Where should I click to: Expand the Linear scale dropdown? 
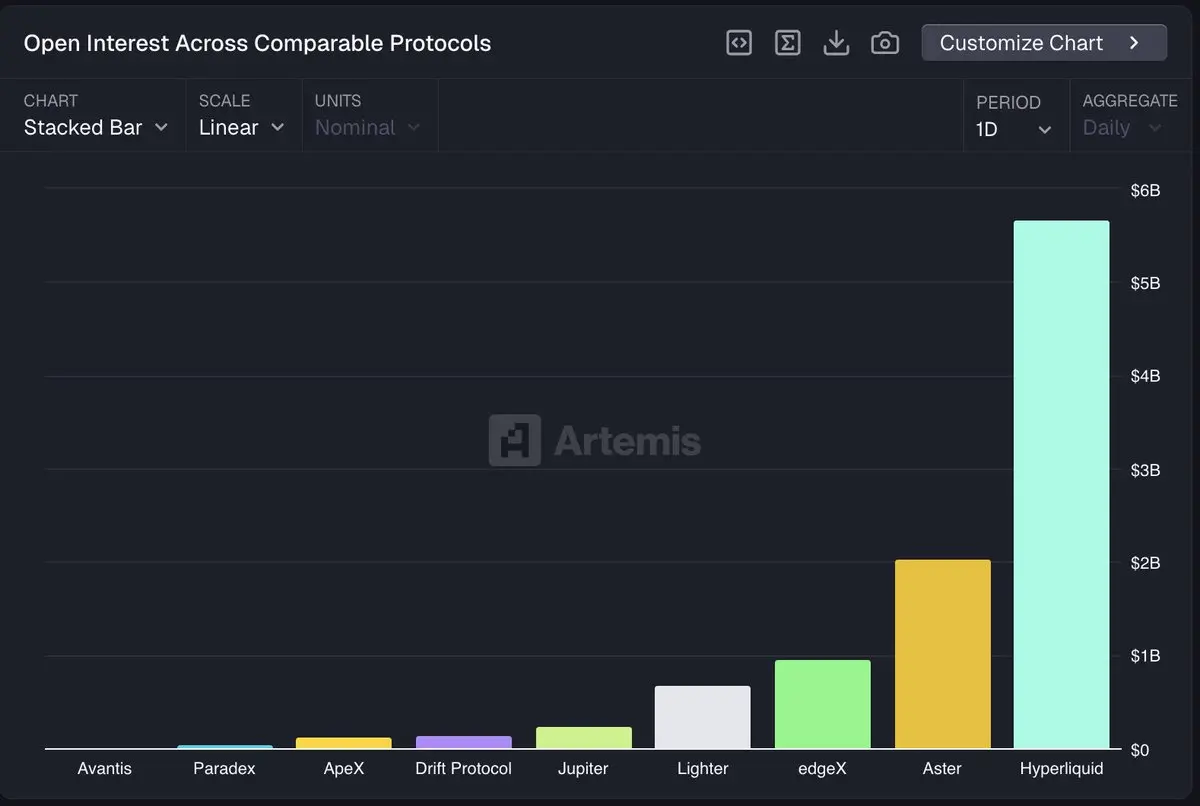coord(241,127)
